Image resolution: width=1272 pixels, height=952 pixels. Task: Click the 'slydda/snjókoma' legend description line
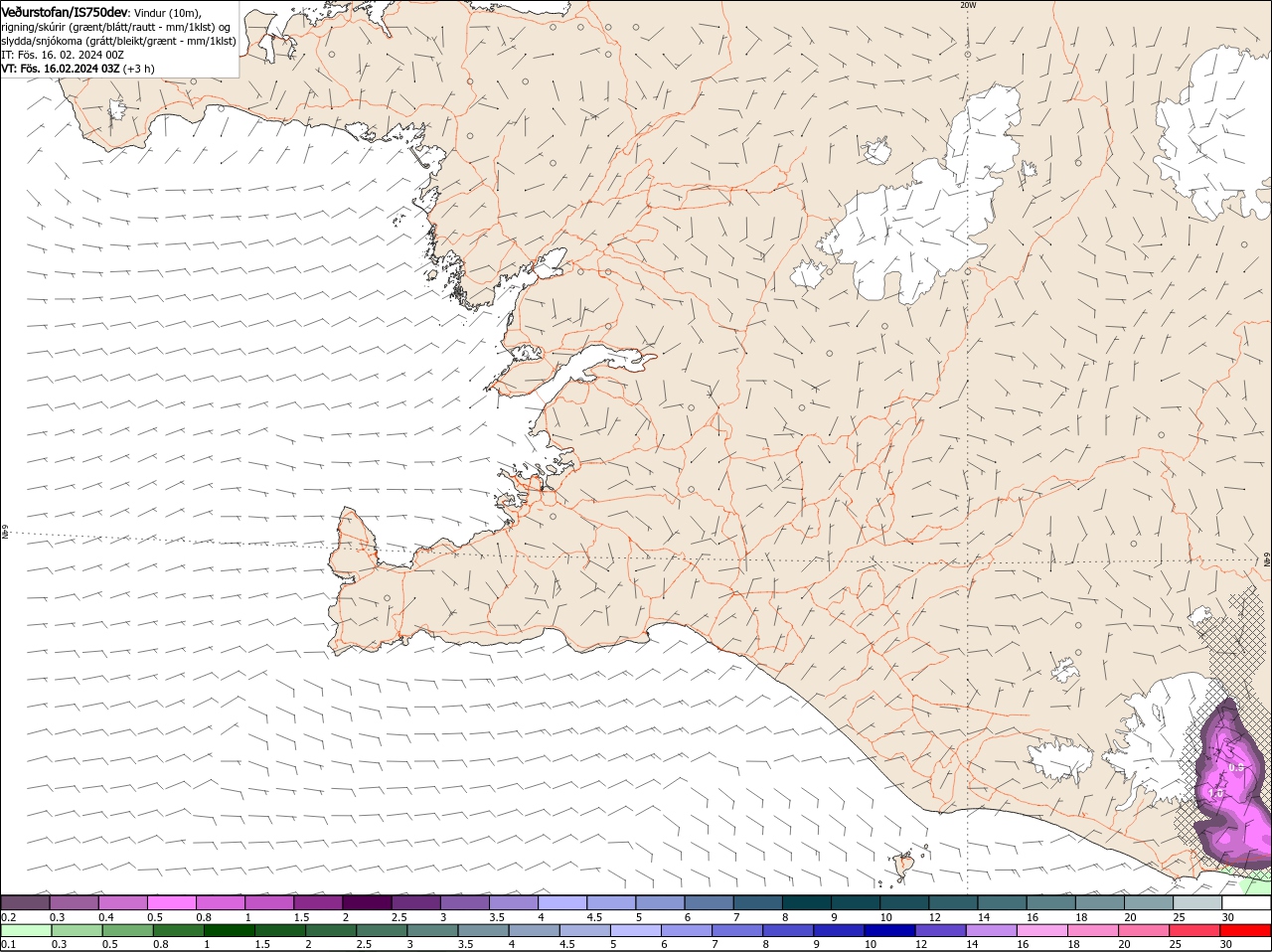pos(119,41)
